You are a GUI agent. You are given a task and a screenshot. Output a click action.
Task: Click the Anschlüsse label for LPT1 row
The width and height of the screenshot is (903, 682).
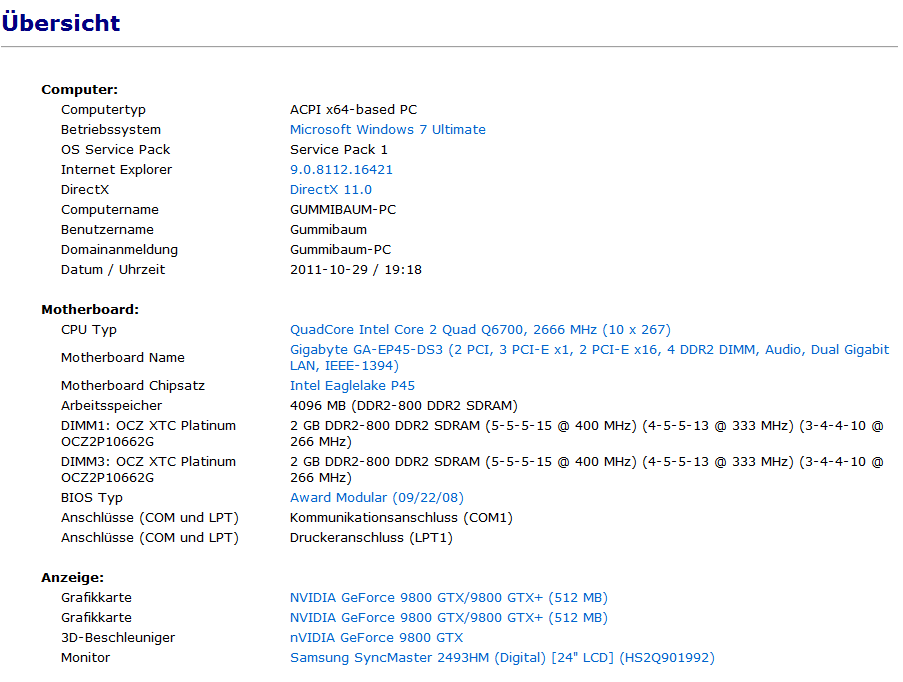point(150,538)
